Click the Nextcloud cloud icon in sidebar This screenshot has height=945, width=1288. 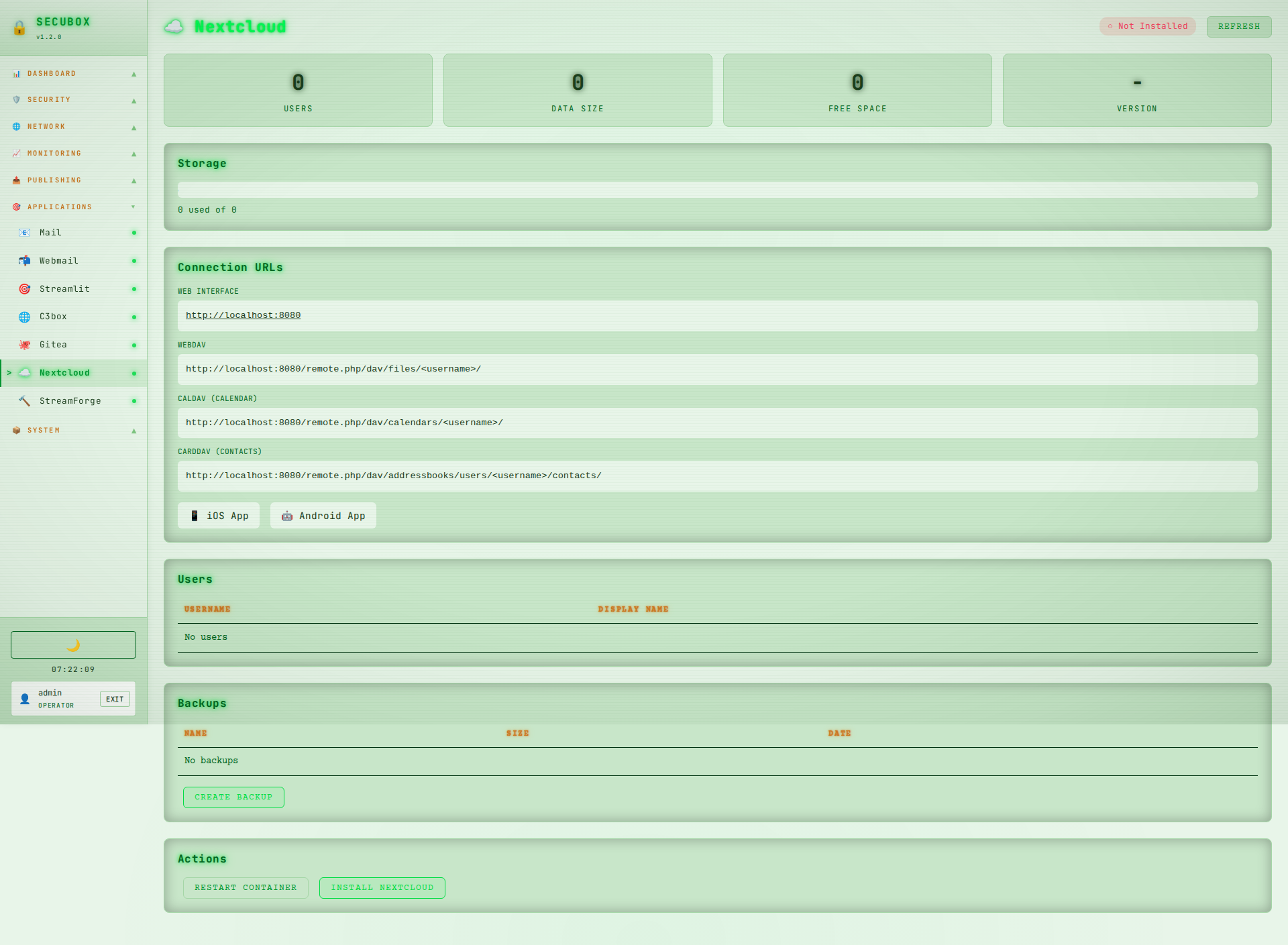coord(24,372)
